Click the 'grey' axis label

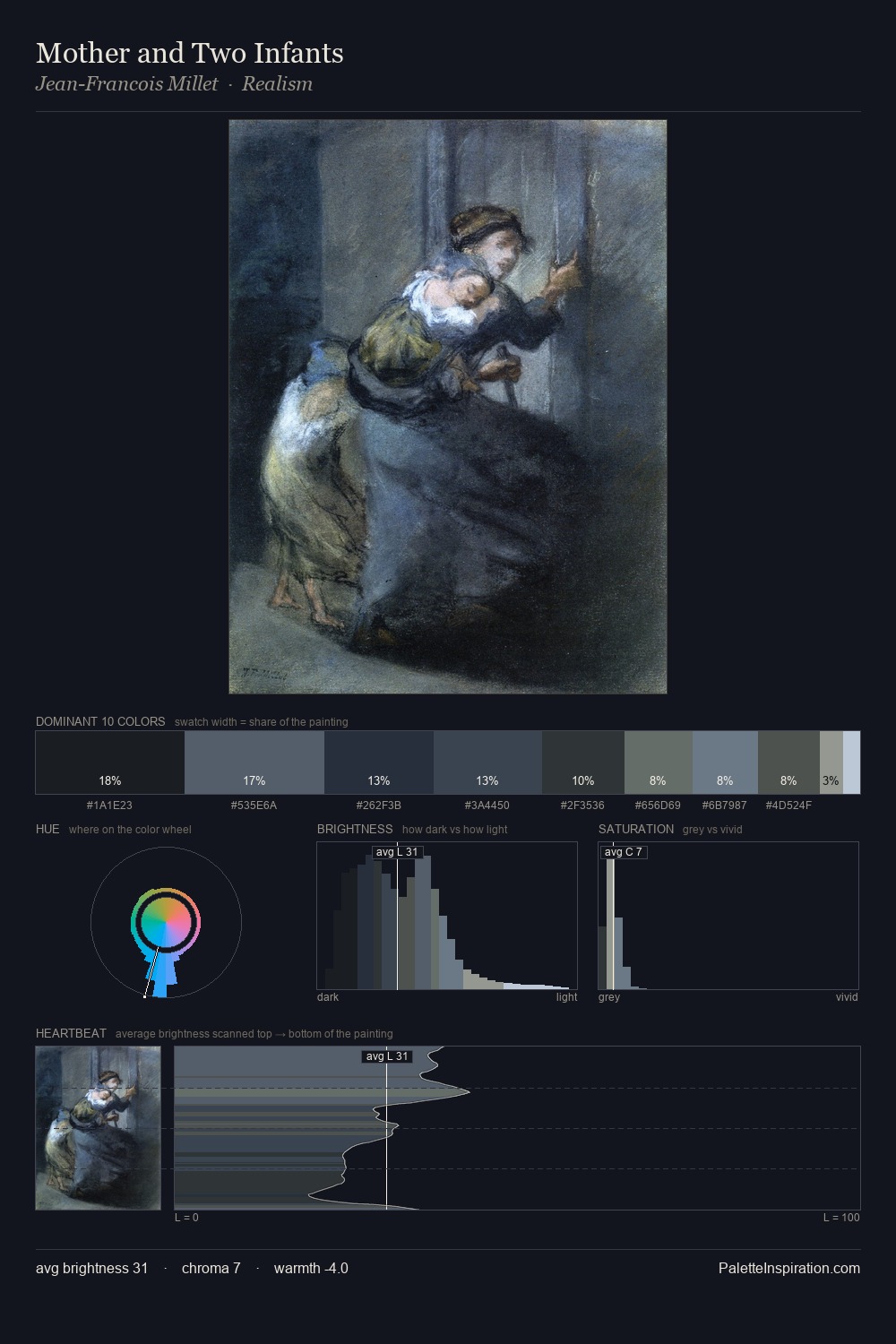tap(609, 996)
